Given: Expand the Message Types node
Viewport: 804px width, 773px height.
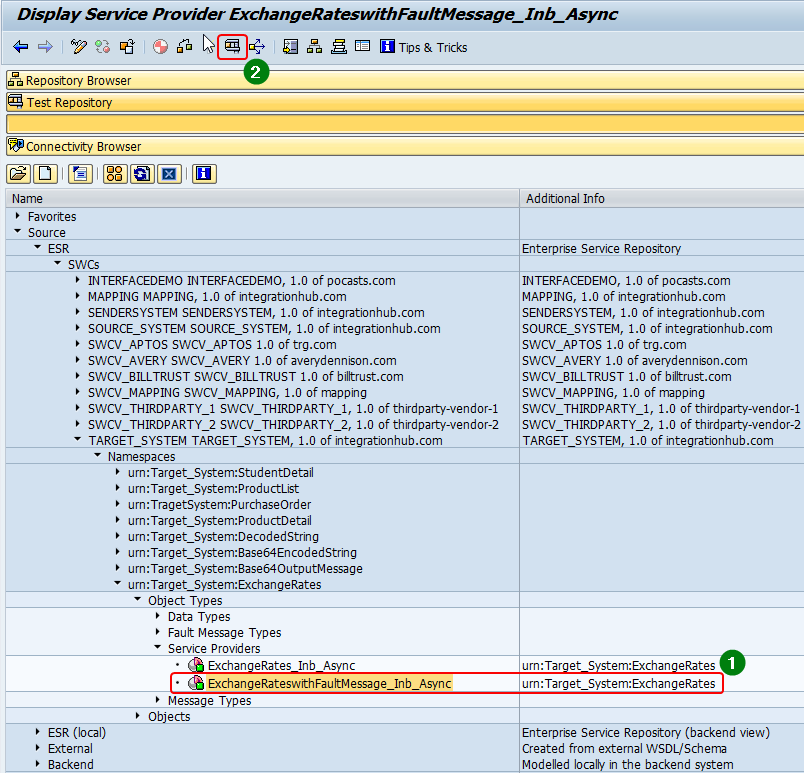Looking at the screenshot, I should click(158, 700).
